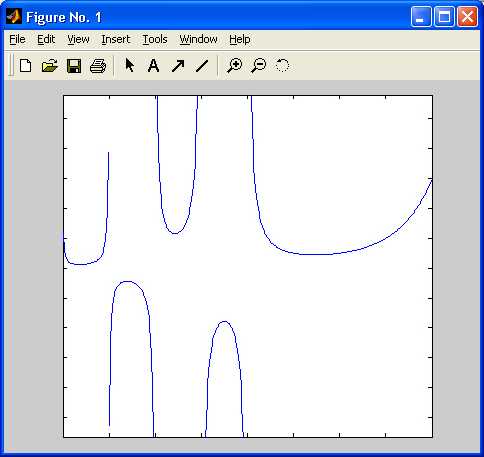Viewport: 484px width, 457px height.
Task: Activate the Rotate 3D tool
Action: [x=282, y=65]
